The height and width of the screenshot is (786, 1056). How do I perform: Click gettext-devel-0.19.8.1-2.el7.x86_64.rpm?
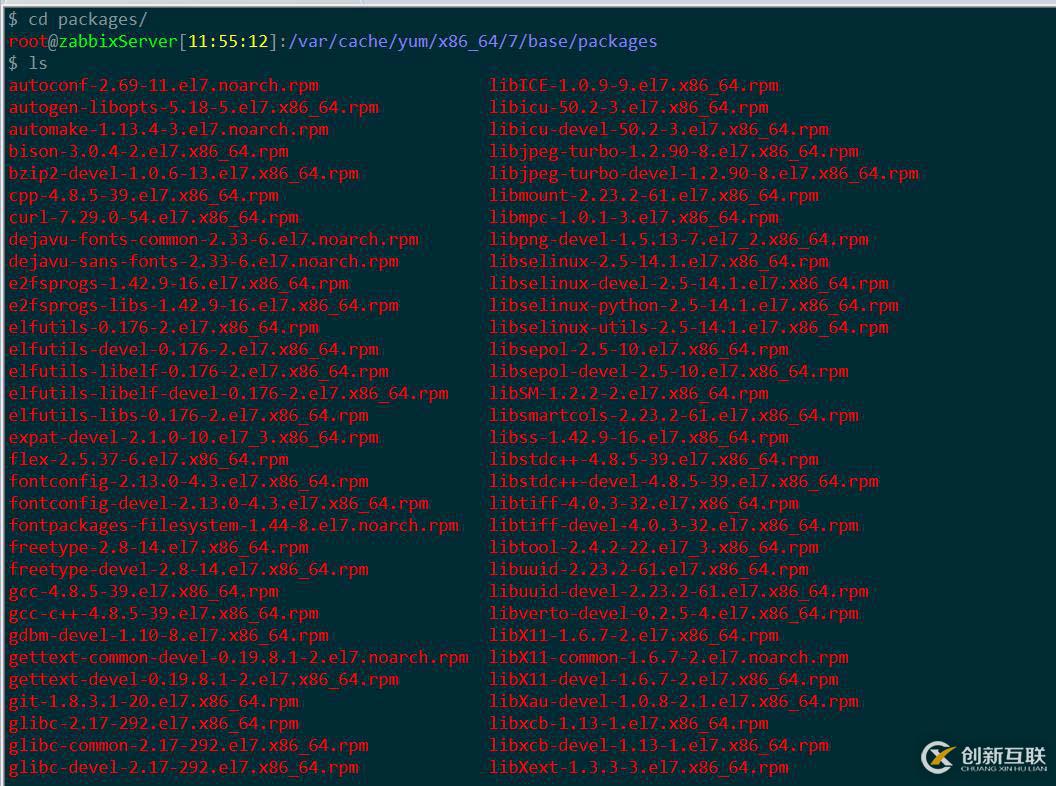pos(203,680)
